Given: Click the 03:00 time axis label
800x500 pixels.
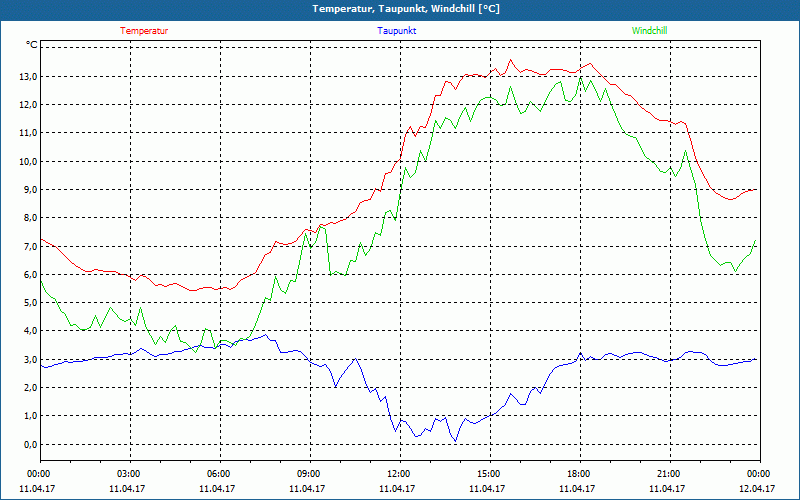Looking at the screenshot, I should [x=128, y=474].
